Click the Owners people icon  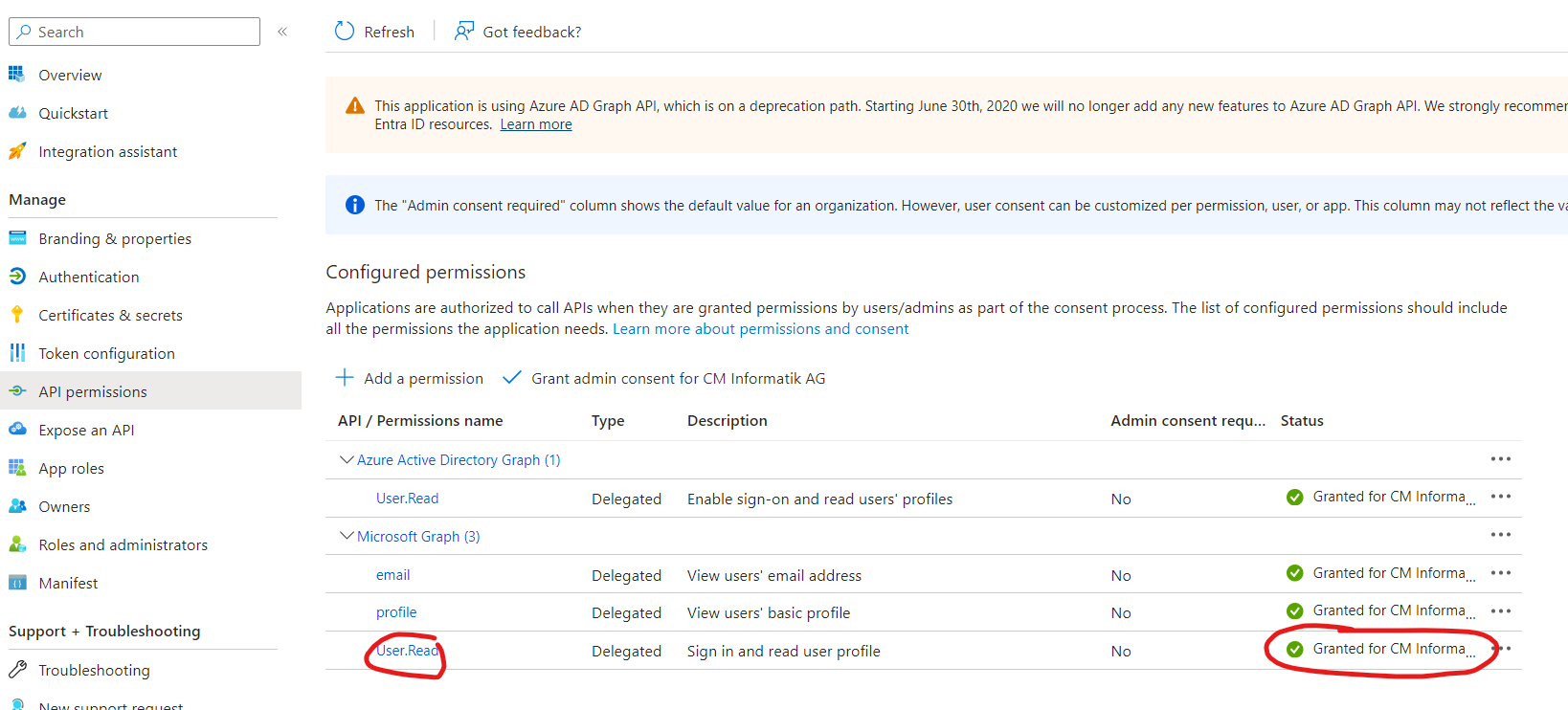(x=17, y=505)
